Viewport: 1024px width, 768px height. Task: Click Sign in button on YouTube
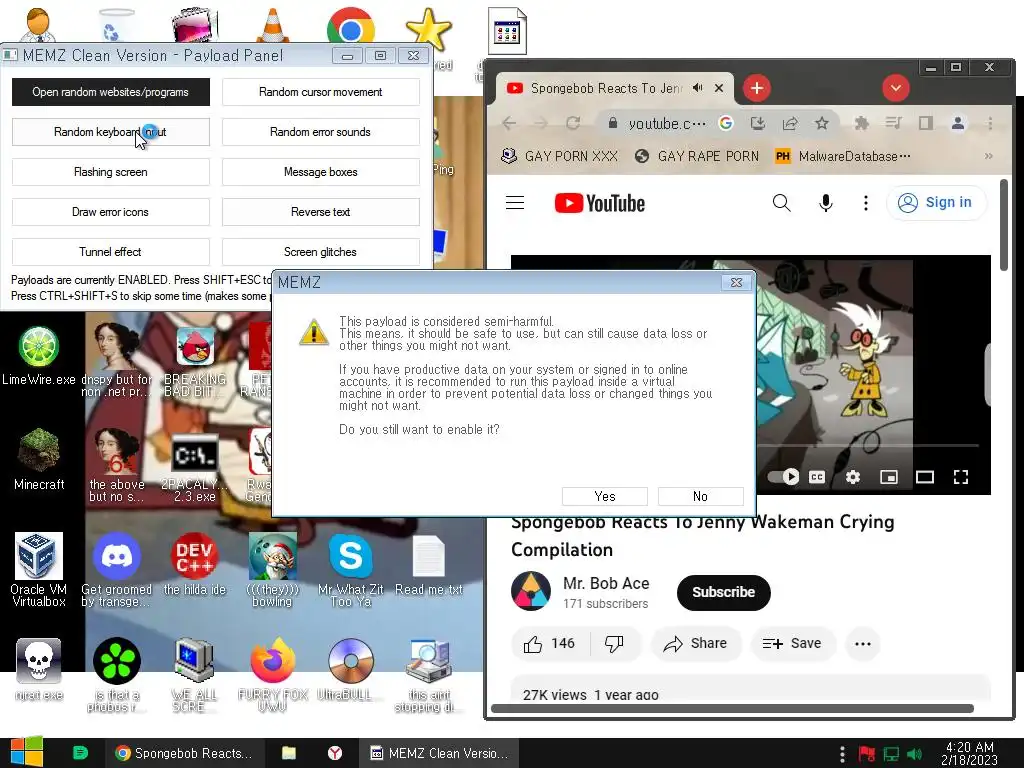pyautogui.click(x=936, y=202)
